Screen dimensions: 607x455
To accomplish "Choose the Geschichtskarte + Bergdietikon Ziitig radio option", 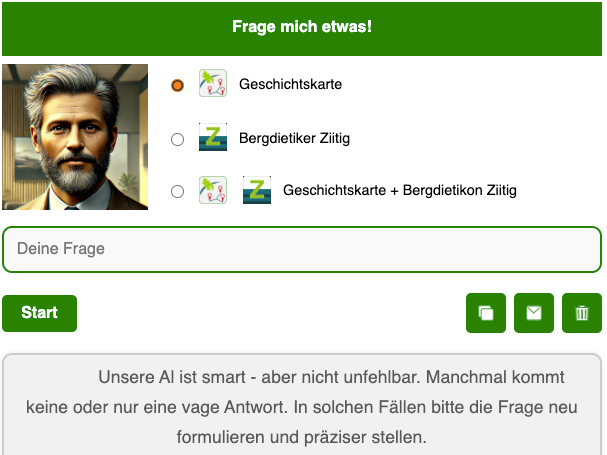I will [178, 191].
